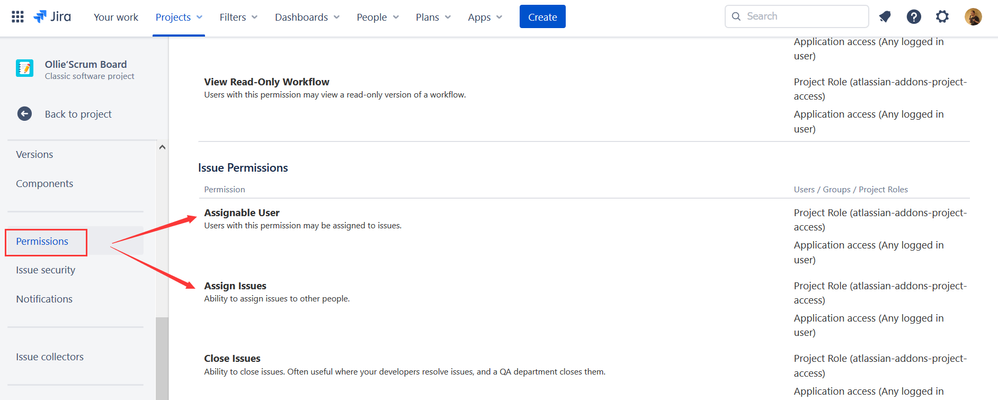Image resolution: width=998 pixels, height=400 pixels.
Task: Click the Ollie'Scrum Board project name
Action: (85, 64)
